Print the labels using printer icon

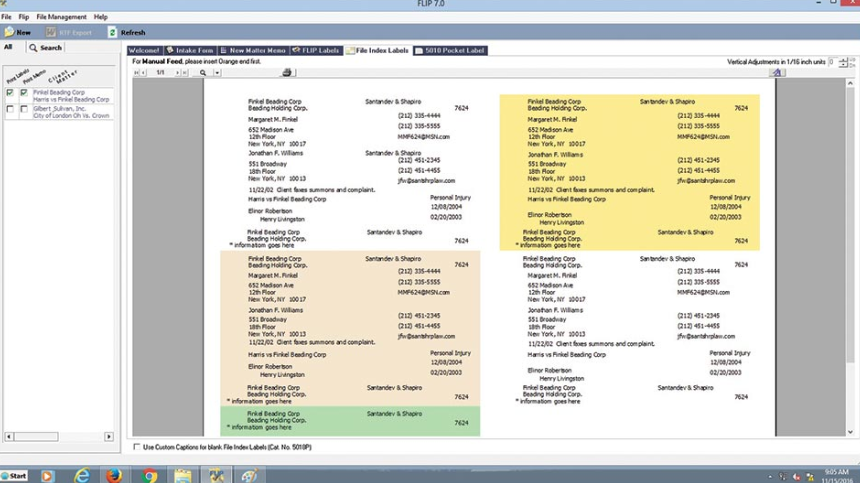coord(286,72)
